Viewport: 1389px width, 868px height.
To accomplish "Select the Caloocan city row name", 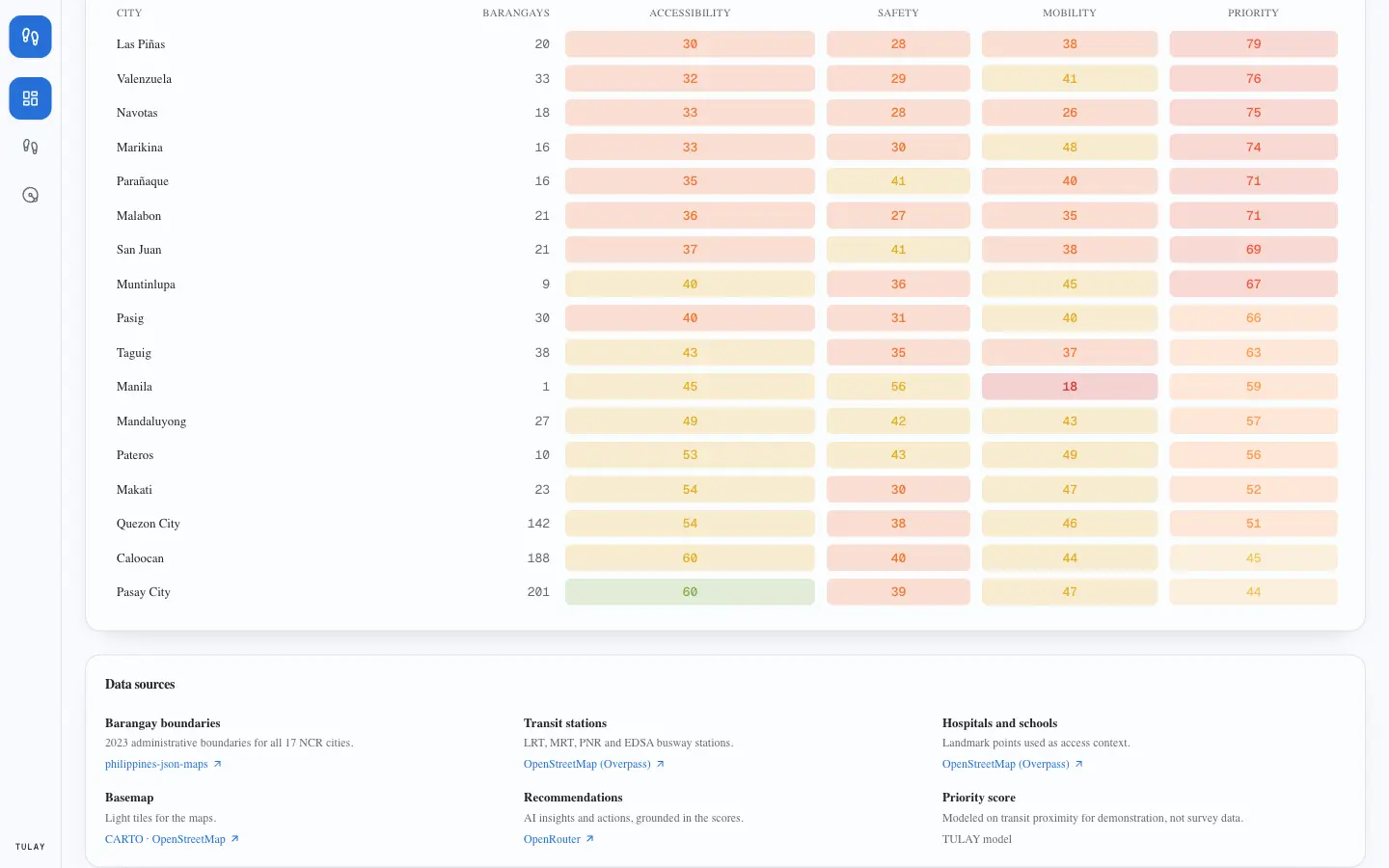I will (140, 558).
